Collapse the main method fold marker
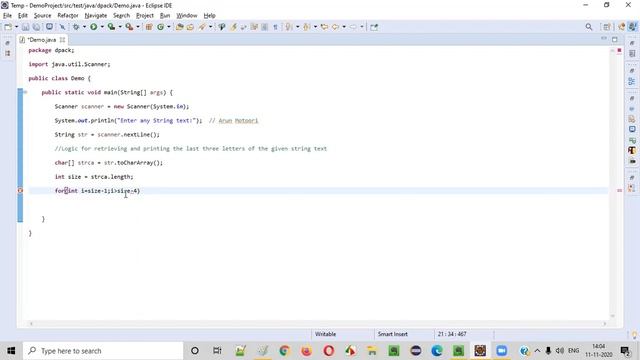 (25, 92)
